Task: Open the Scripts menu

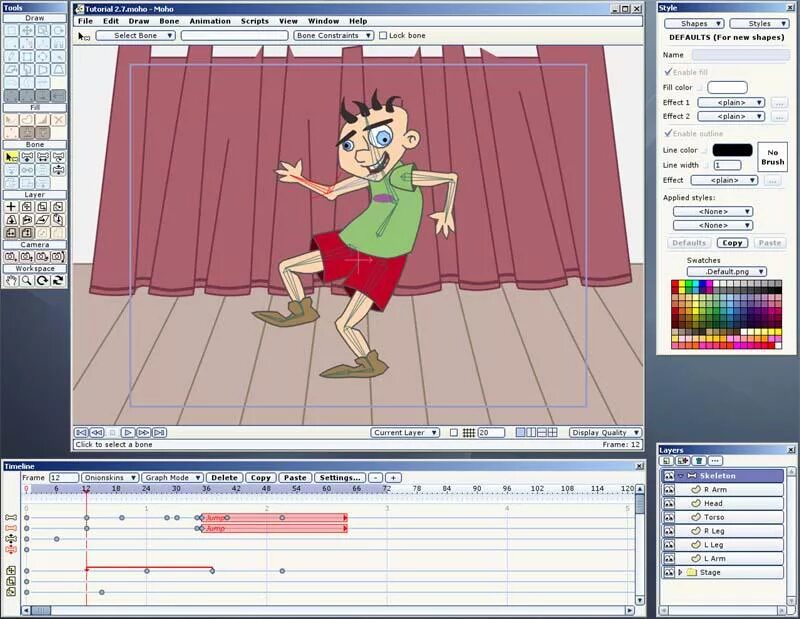Action: [255, 21]
